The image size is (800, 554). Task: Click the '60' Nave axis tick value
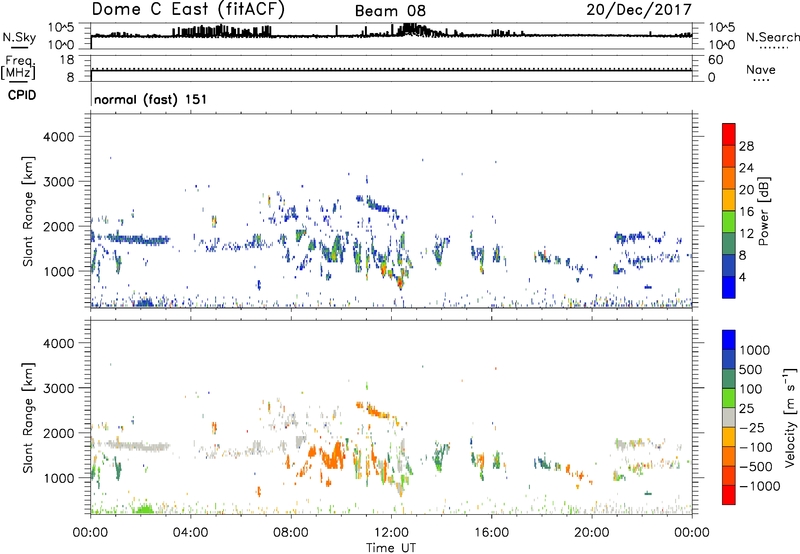[x=715, y=60]
